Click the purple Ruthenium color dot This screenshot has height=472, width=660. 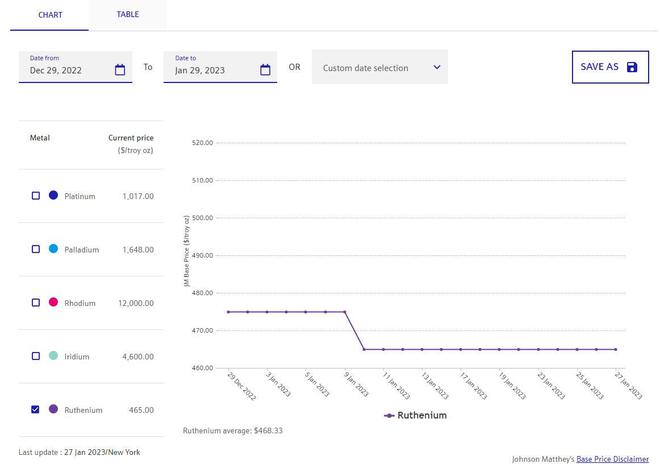pyautogui.click(x=53, y=409)
